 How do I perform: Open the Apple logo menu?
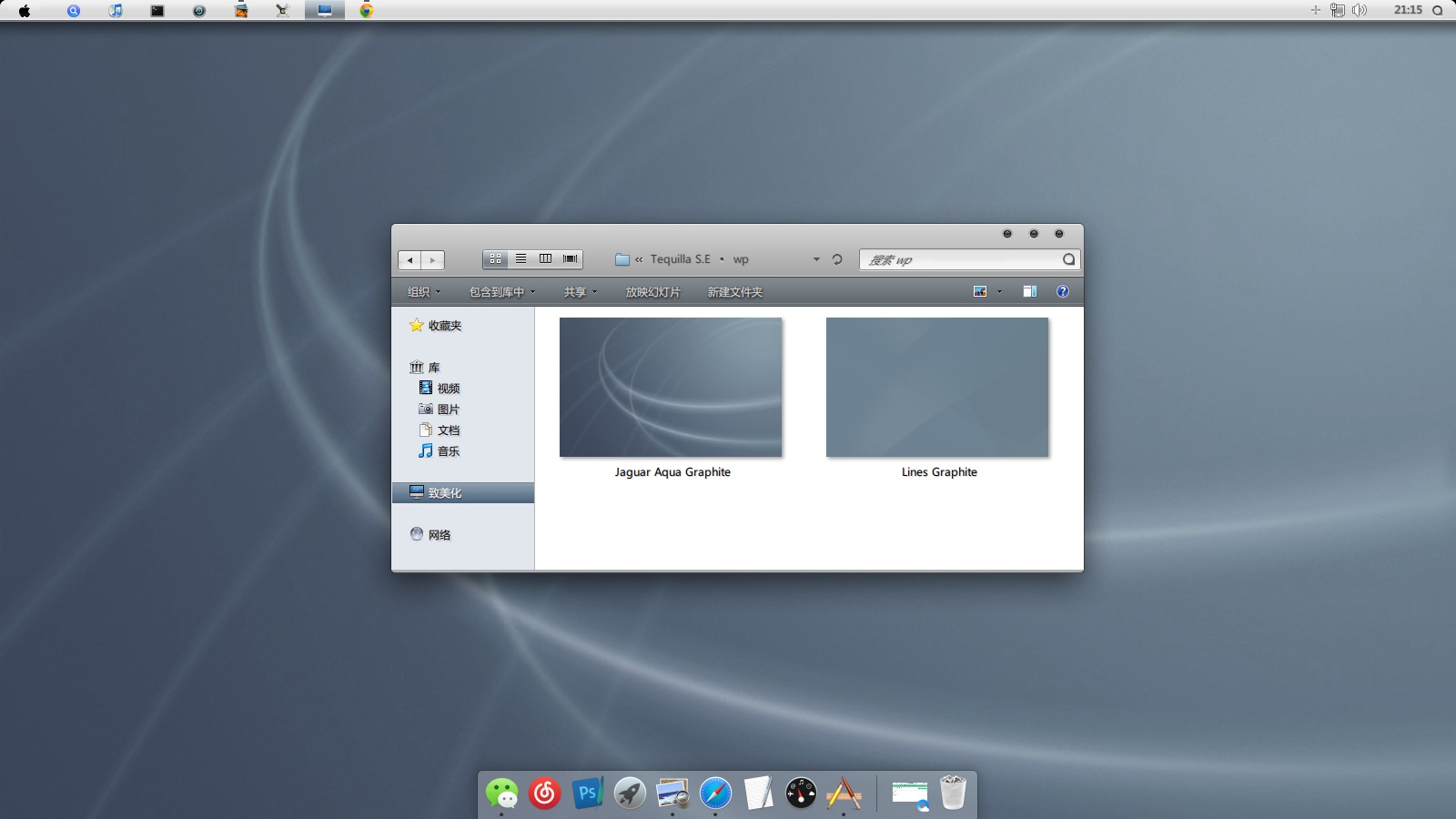(x=25, y=11)
